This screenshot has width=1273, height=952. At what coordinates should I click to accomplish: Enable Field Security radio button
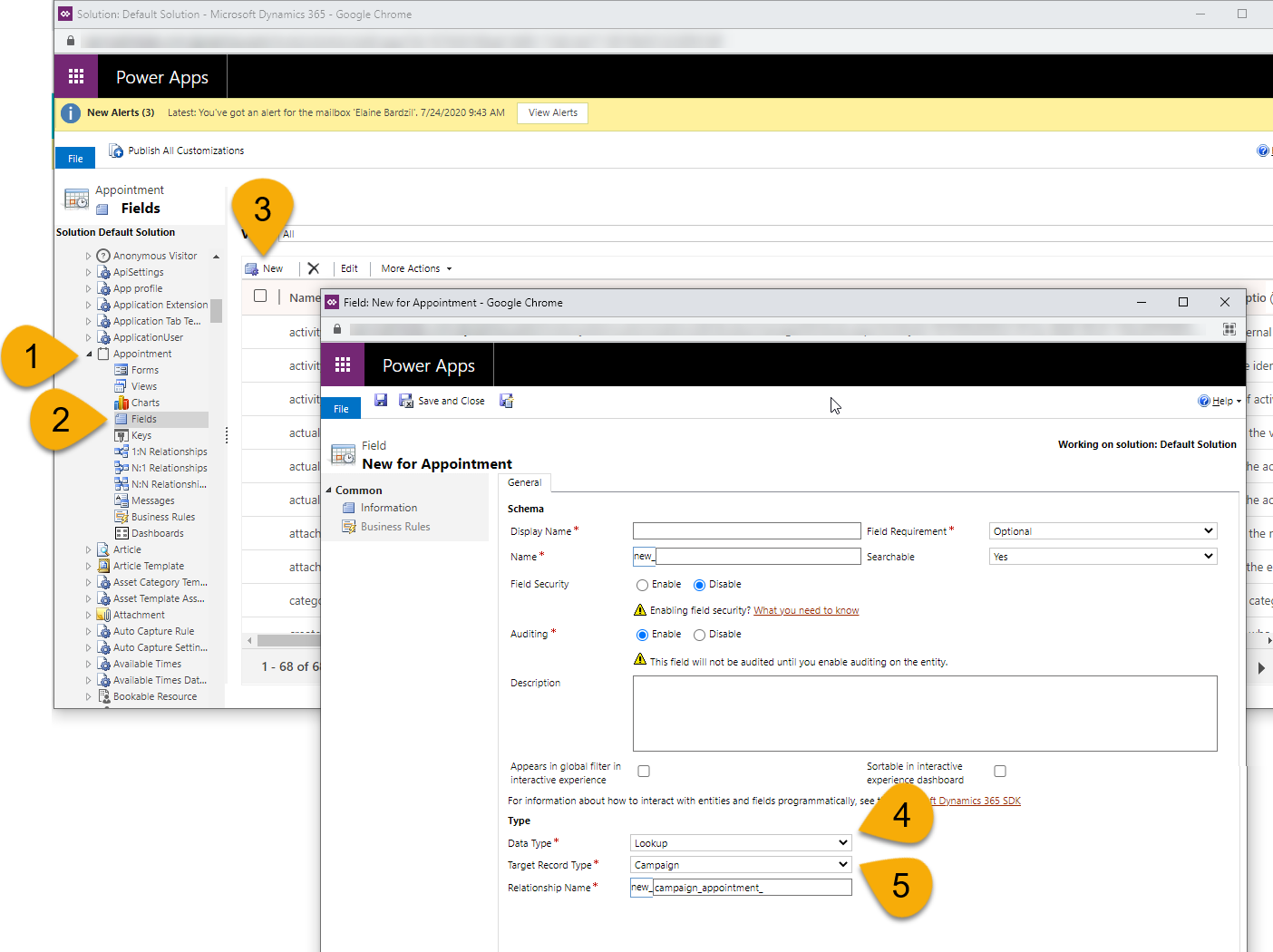coord(643,585)
